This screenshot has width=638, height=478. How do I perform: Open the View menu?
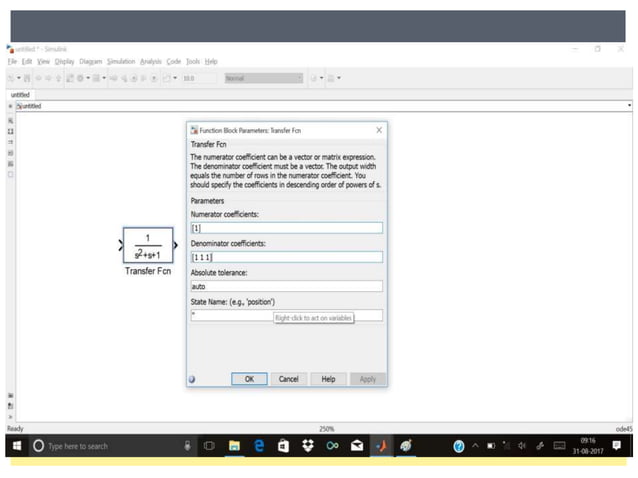[44, 61]
